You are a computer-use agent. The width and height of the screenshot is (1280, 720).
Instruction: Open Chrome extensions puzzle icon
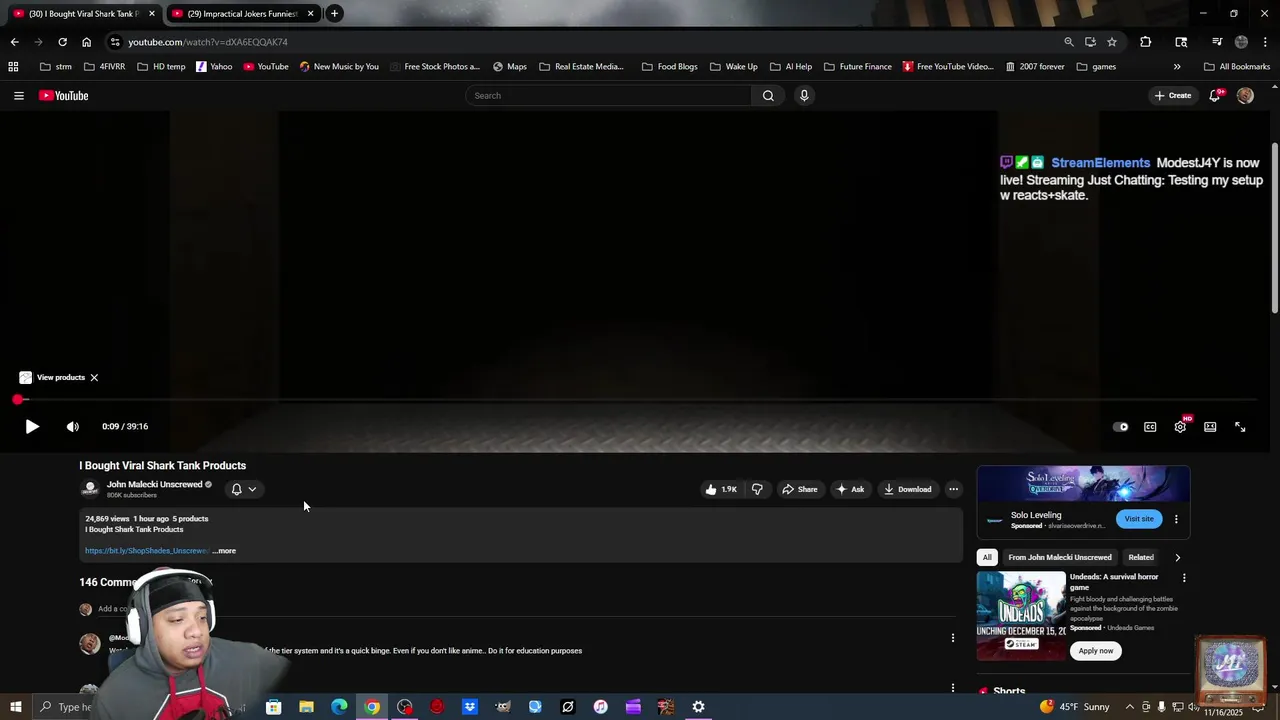1146,42
